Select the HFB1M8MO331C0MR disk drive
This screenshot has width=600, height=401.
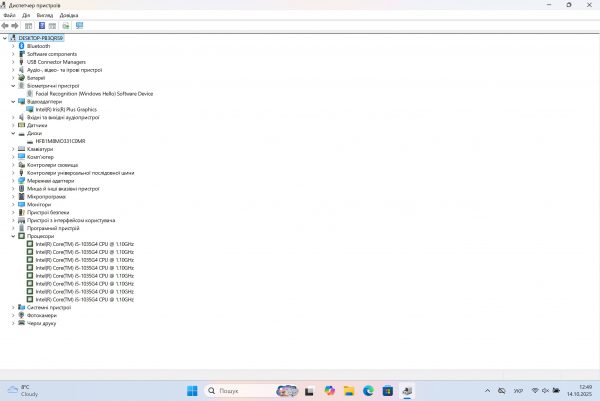[x=60, y=141]
